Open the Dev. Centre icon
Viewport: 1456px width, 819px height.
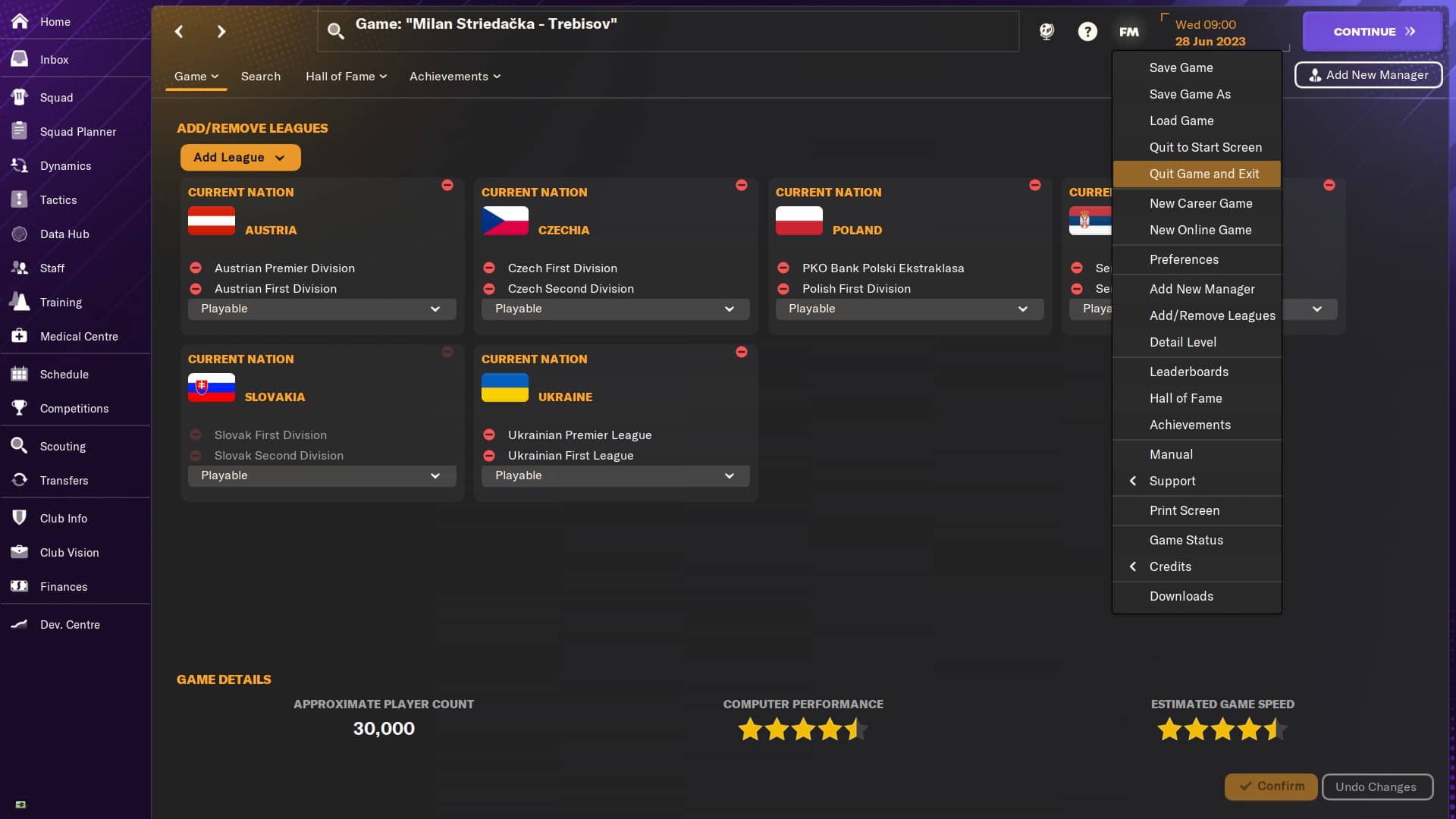click(20, 624)
